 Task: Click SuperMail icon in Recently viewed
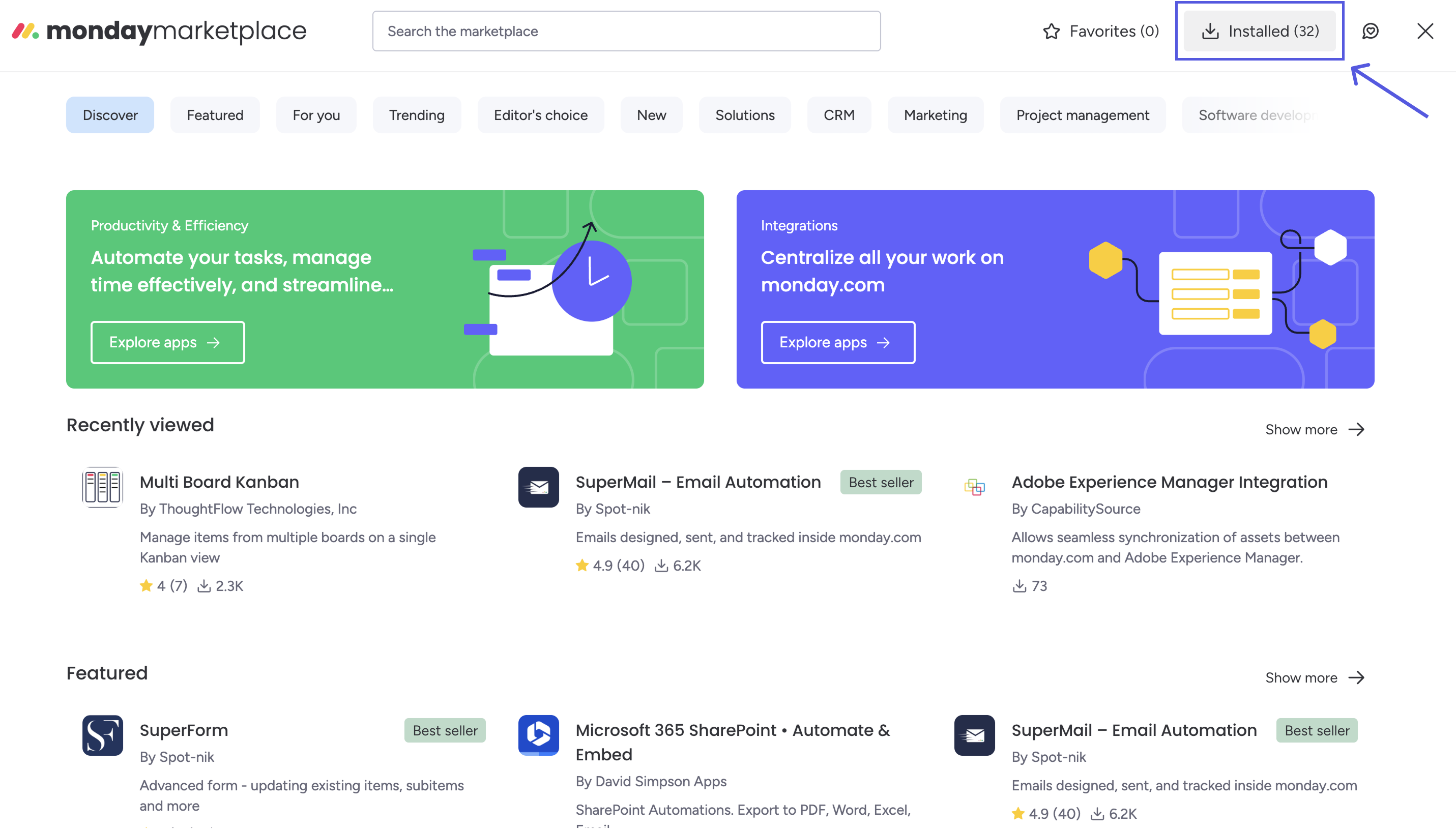click(538, 487)
